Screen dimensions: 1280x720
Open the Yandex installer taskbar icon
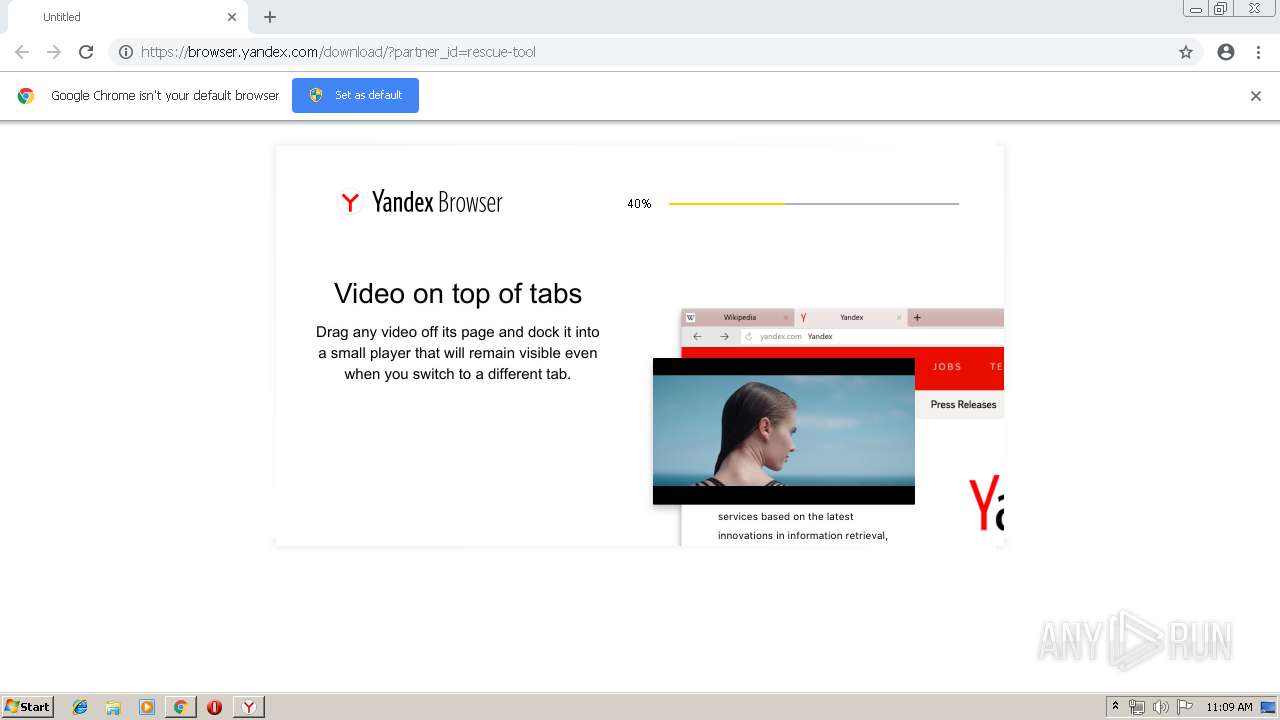click(x=248, y=707)
